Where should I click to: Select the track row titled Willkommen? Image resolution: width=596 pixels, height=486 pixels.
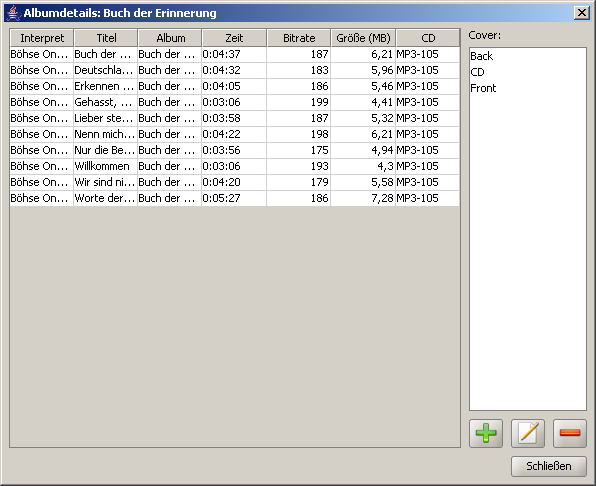(235, 166)
